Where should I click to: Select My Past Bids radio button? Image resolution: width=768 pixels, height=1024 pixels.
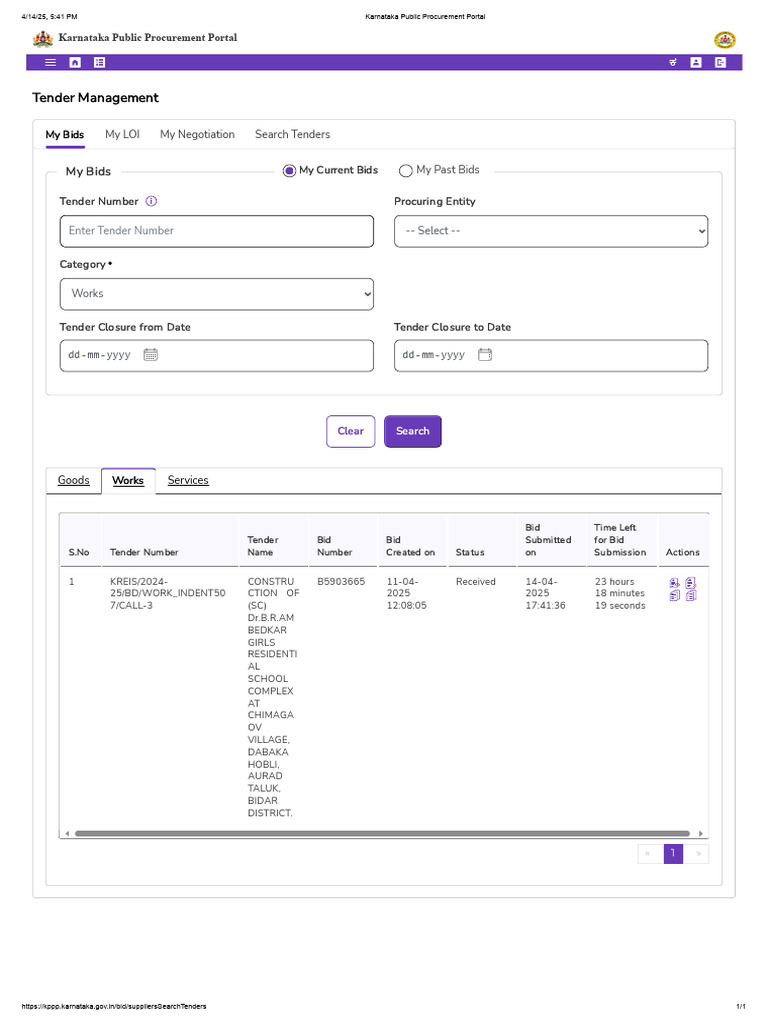[x=406, y=170]
